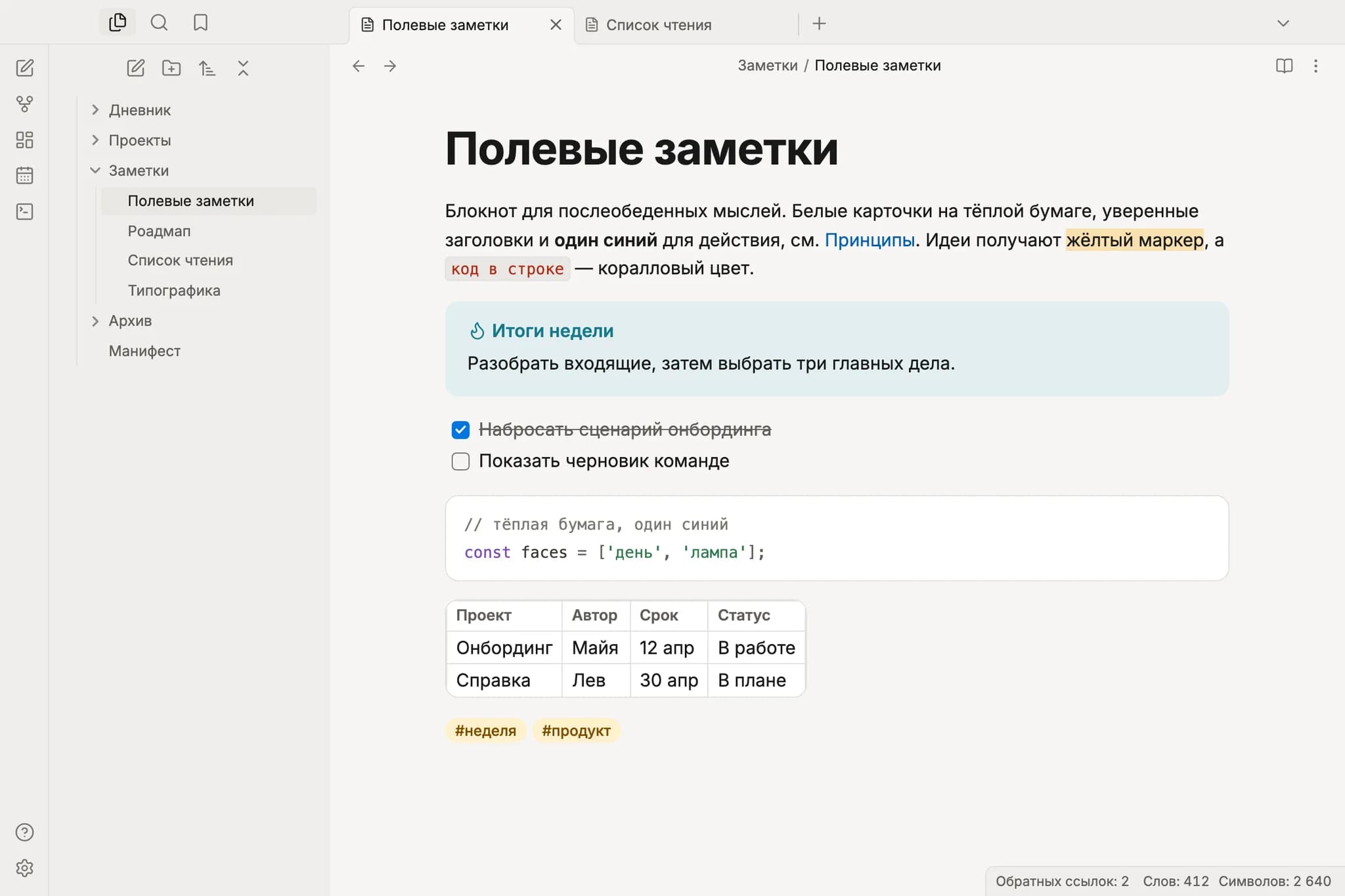Open canvas icon in ribbon
Image resolution: width=1345 pixels, height=896 pixels.
24,140
